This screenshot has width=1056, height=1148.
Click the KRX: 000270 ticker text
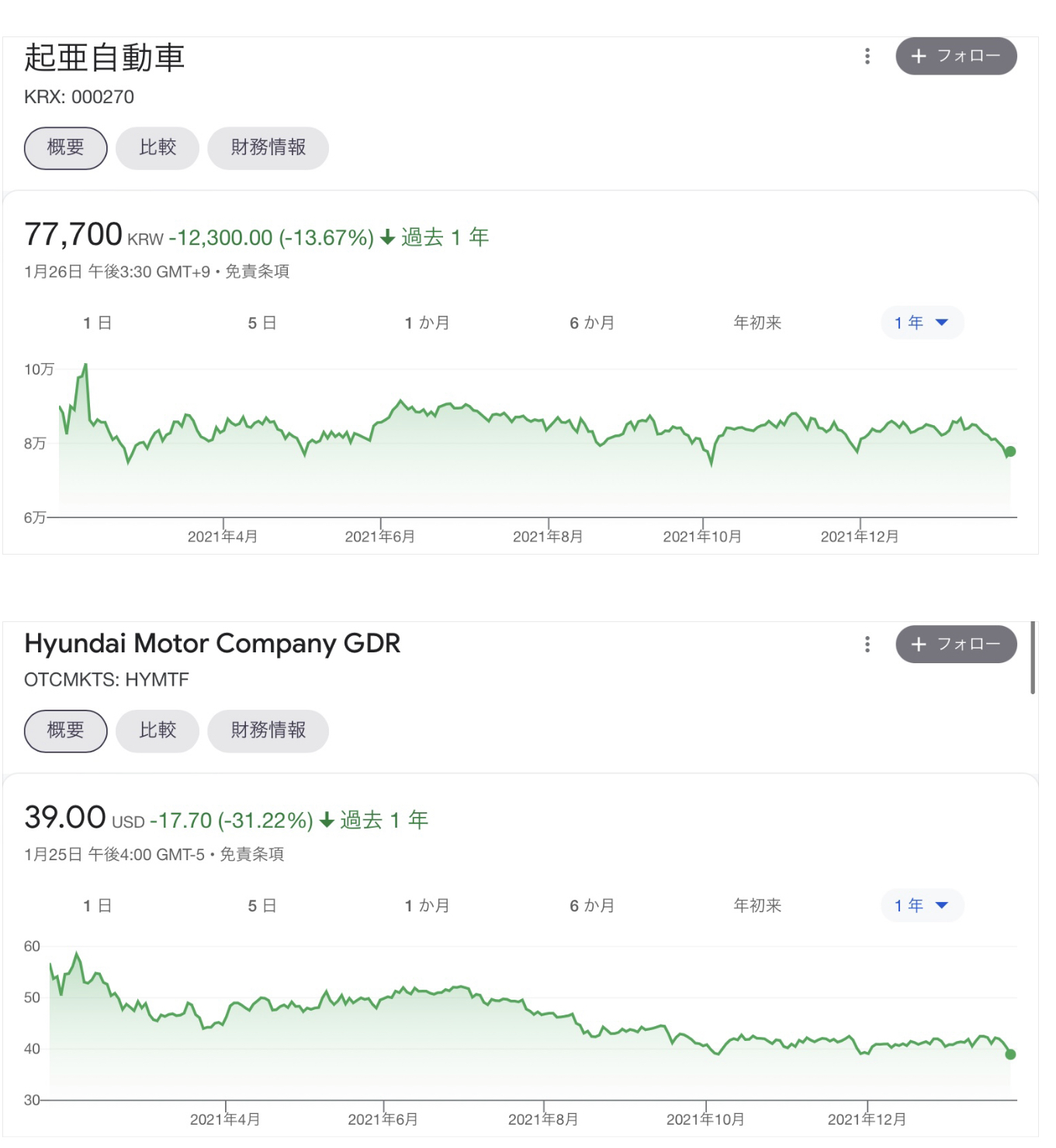[x=79, y=97]
